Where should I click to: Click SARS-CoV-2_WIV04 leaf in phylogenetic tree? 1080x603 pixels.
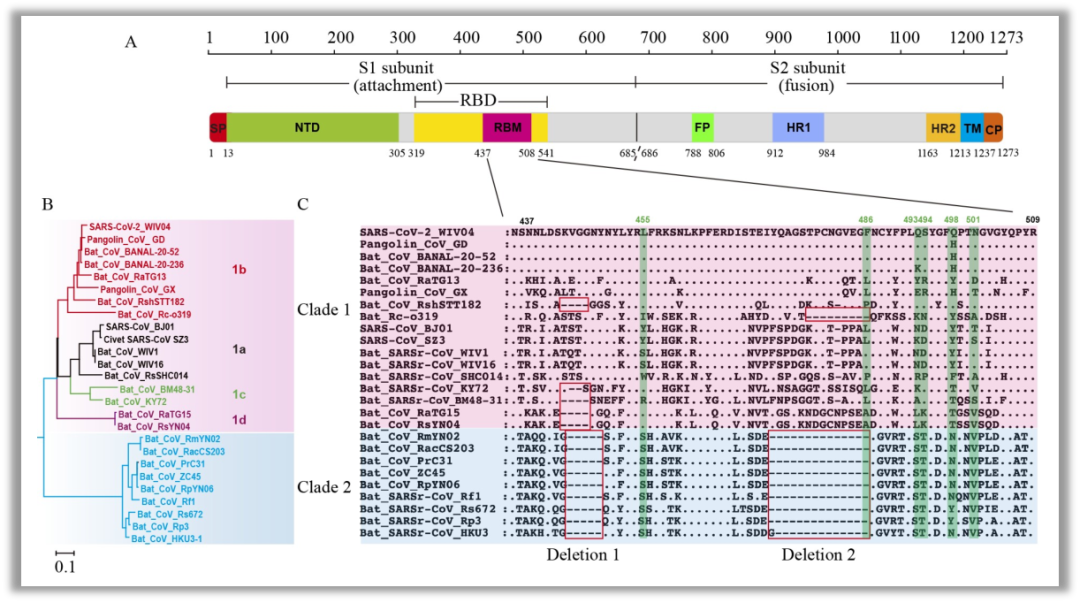click(x=129, y=227)
